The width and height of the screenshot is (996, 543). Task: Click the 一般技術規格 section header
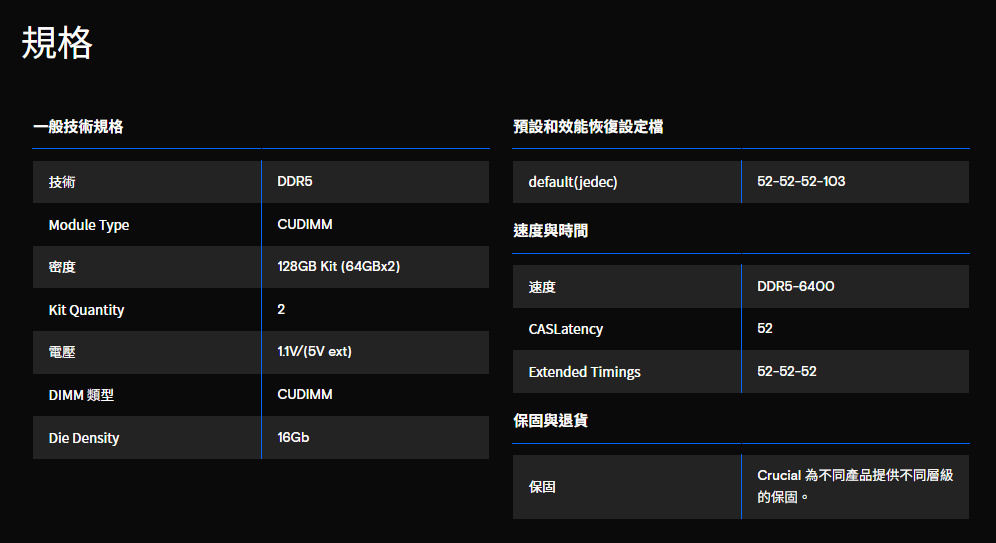78,127
